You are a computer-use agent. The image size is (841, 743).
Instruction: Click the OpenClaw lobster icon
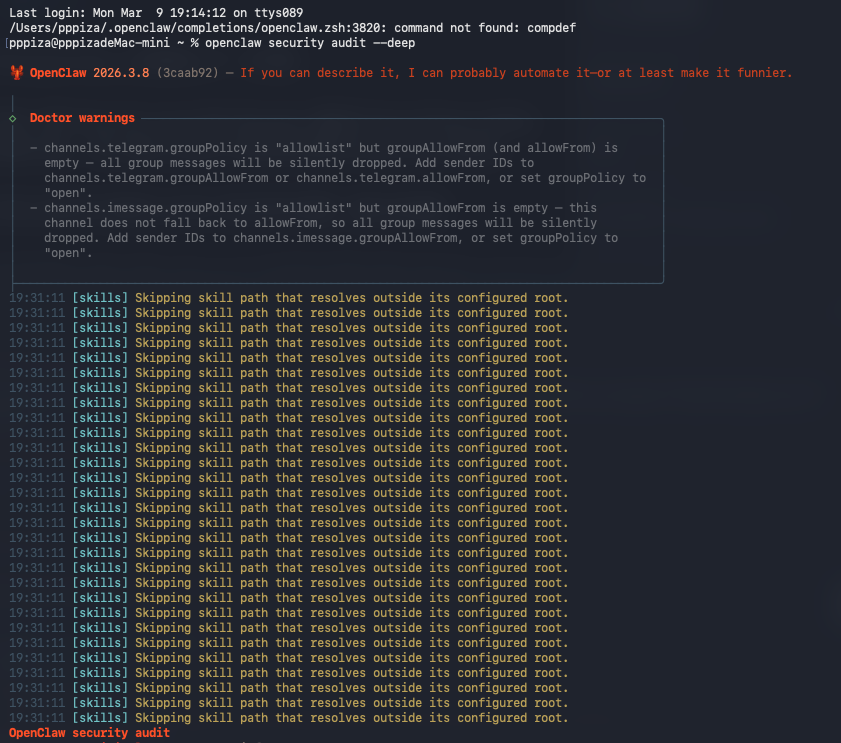coord(17,72)
